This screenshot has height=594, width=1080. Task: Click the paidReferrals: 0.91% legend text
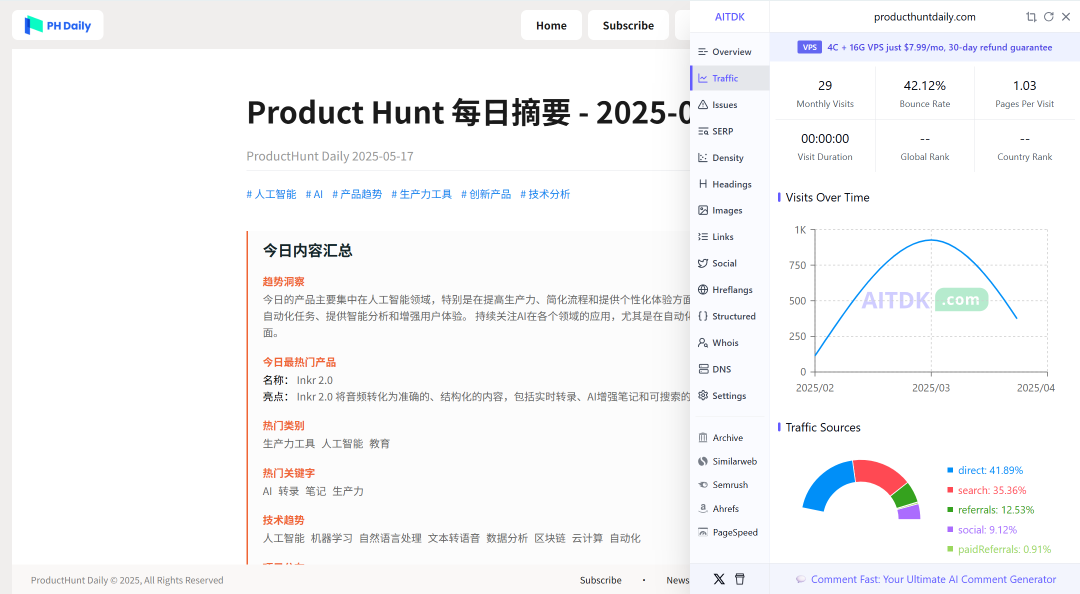click(1004, 549)
